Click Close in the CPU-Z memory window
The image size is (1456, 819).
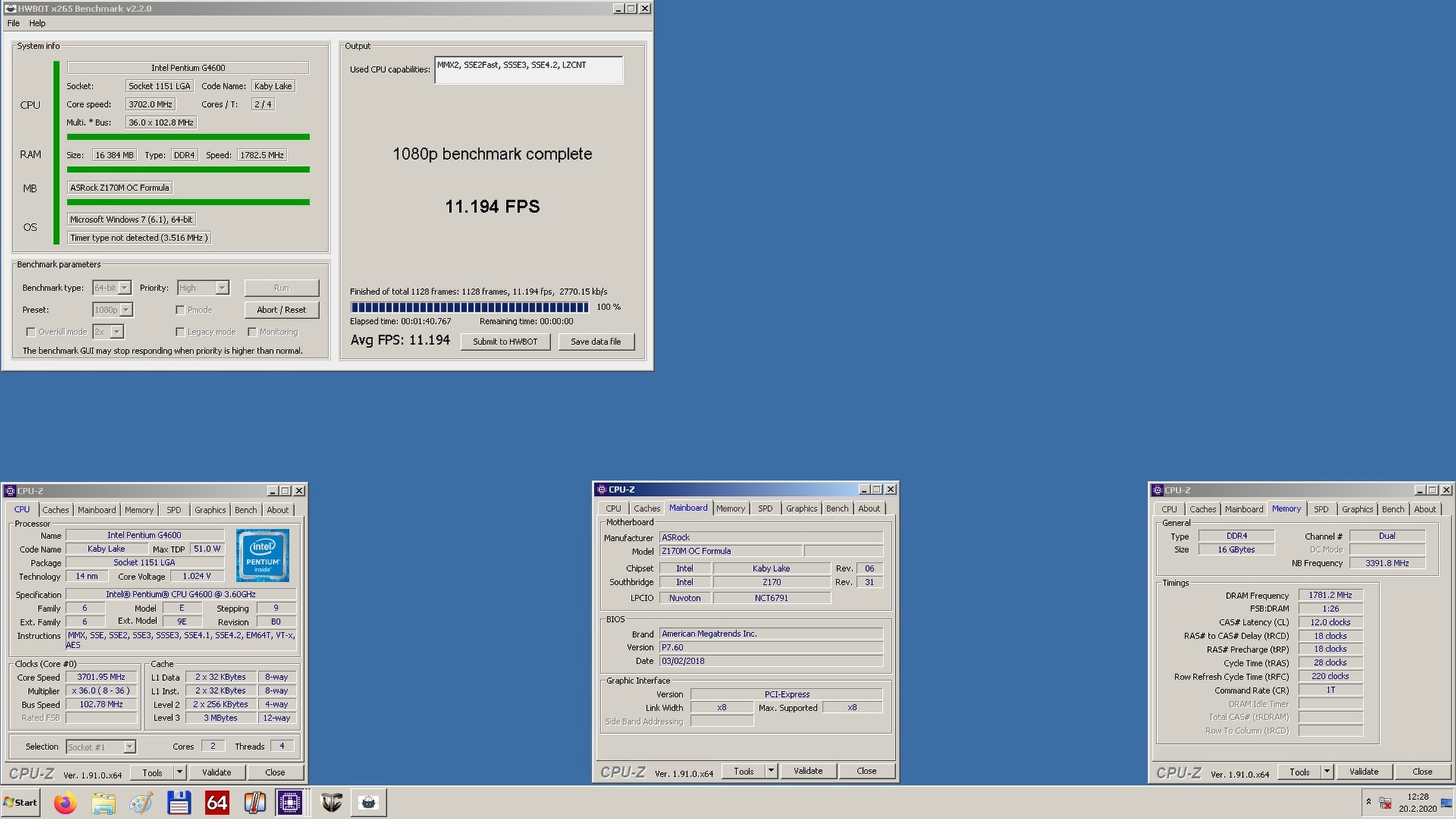[1422, 771]
